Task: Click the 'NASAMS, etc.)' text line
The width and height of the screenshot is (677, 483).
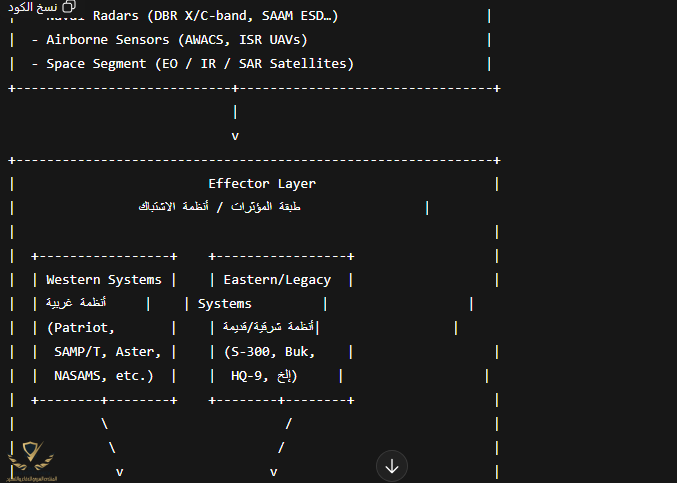Action: coord(104,376)
